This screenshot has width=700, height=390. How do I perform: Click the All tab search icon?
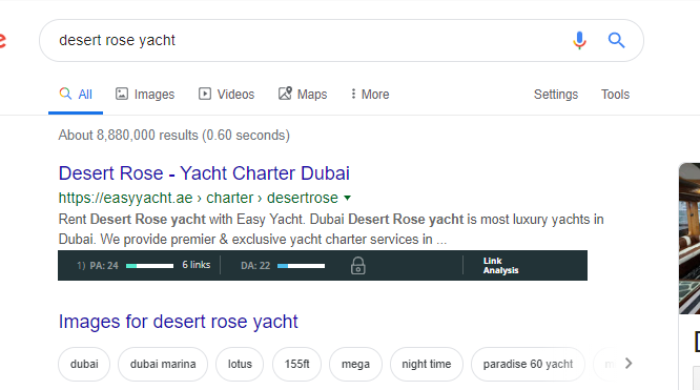pos(65,93)
